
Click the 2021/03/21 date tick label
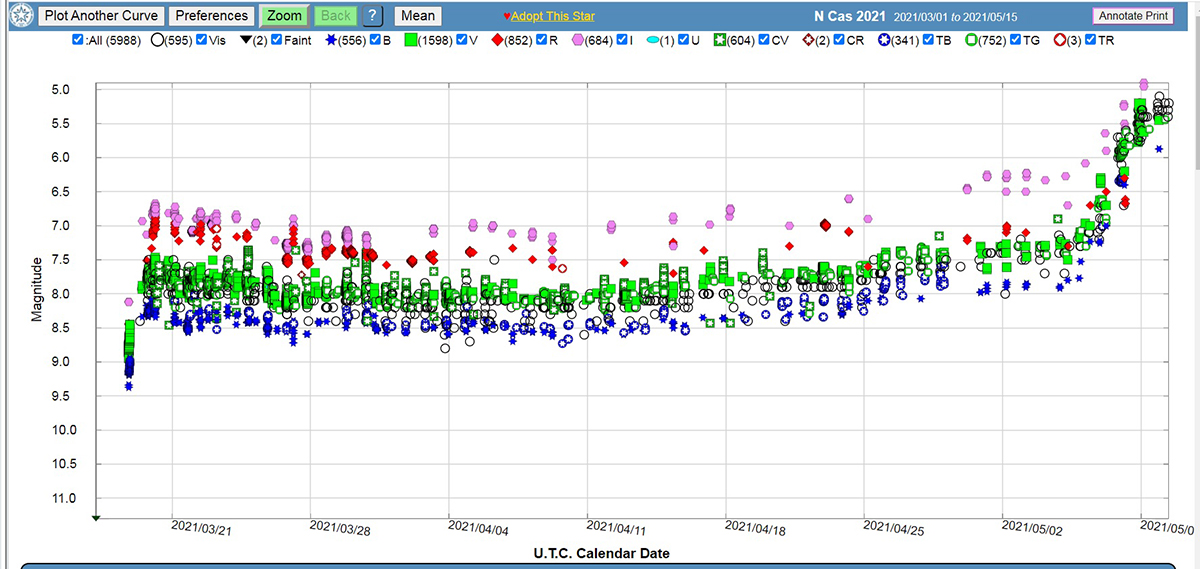(x=202, y=526)
